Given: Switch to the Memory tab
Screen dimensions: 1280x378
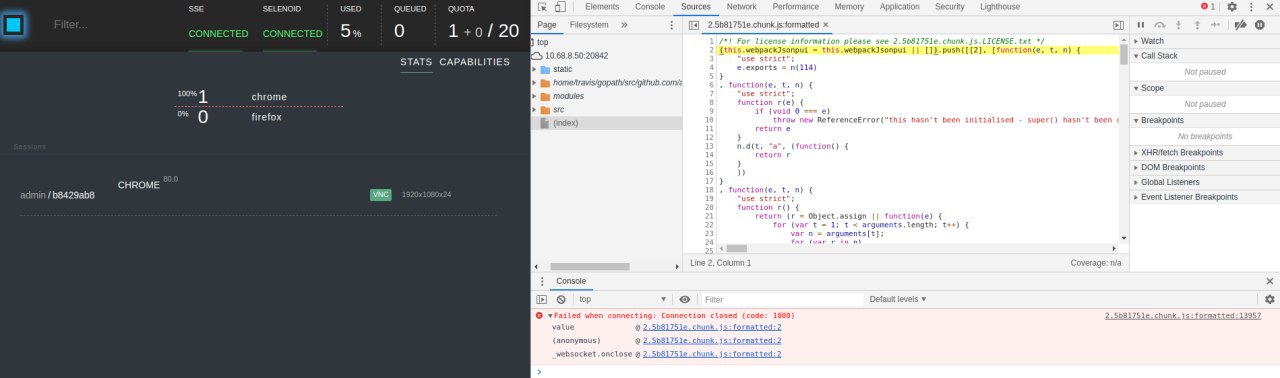Looking at the screenshot, I should pyautogui.click(x=849, y=7).
